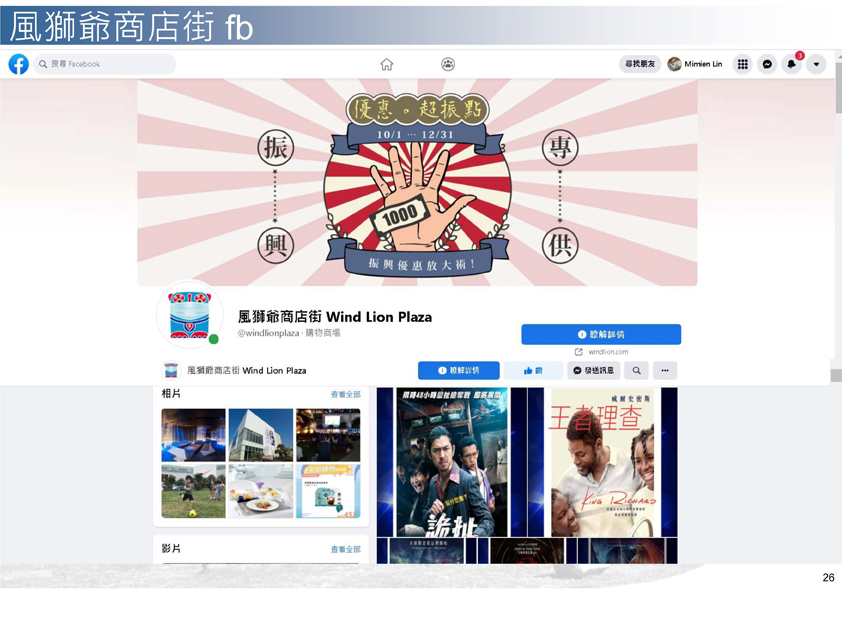Open the three-dots more options menu

[x=664, y=371]
